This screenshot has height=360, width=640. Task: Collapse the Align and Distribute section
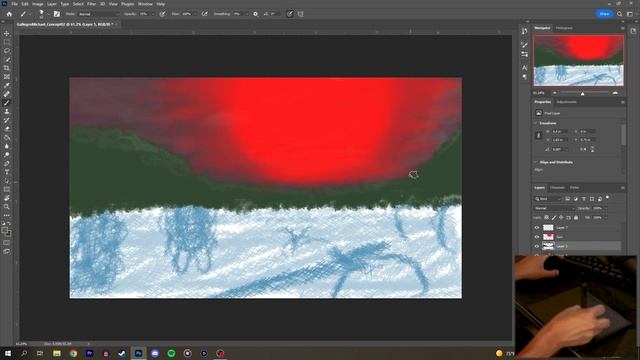(536, 162)
